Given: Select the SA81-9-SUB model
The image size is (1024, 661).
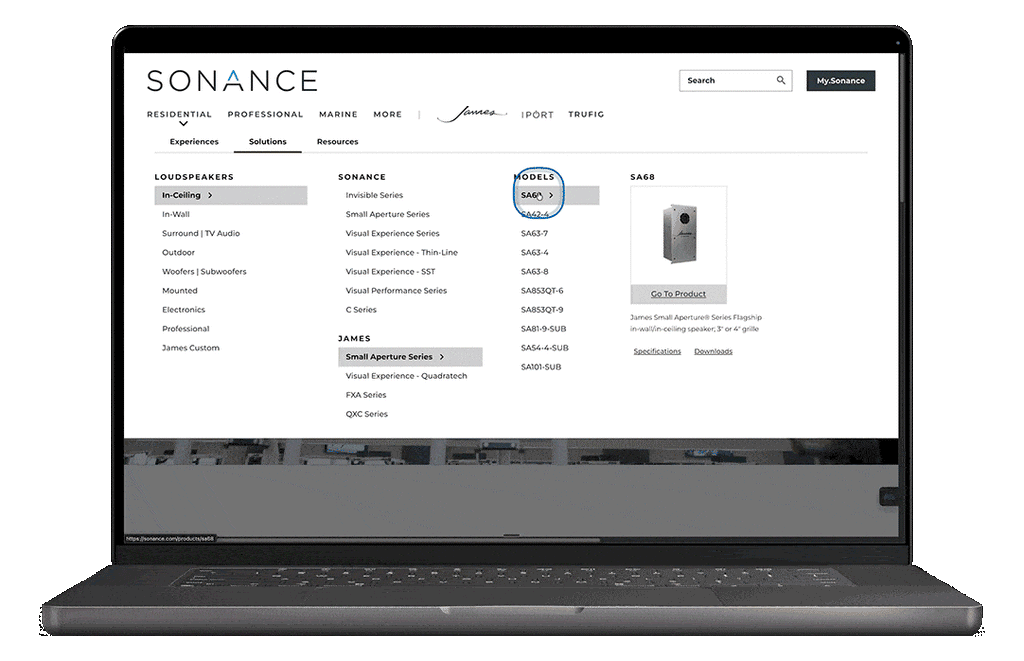Looking at the screenshot, I should point(543,329).
